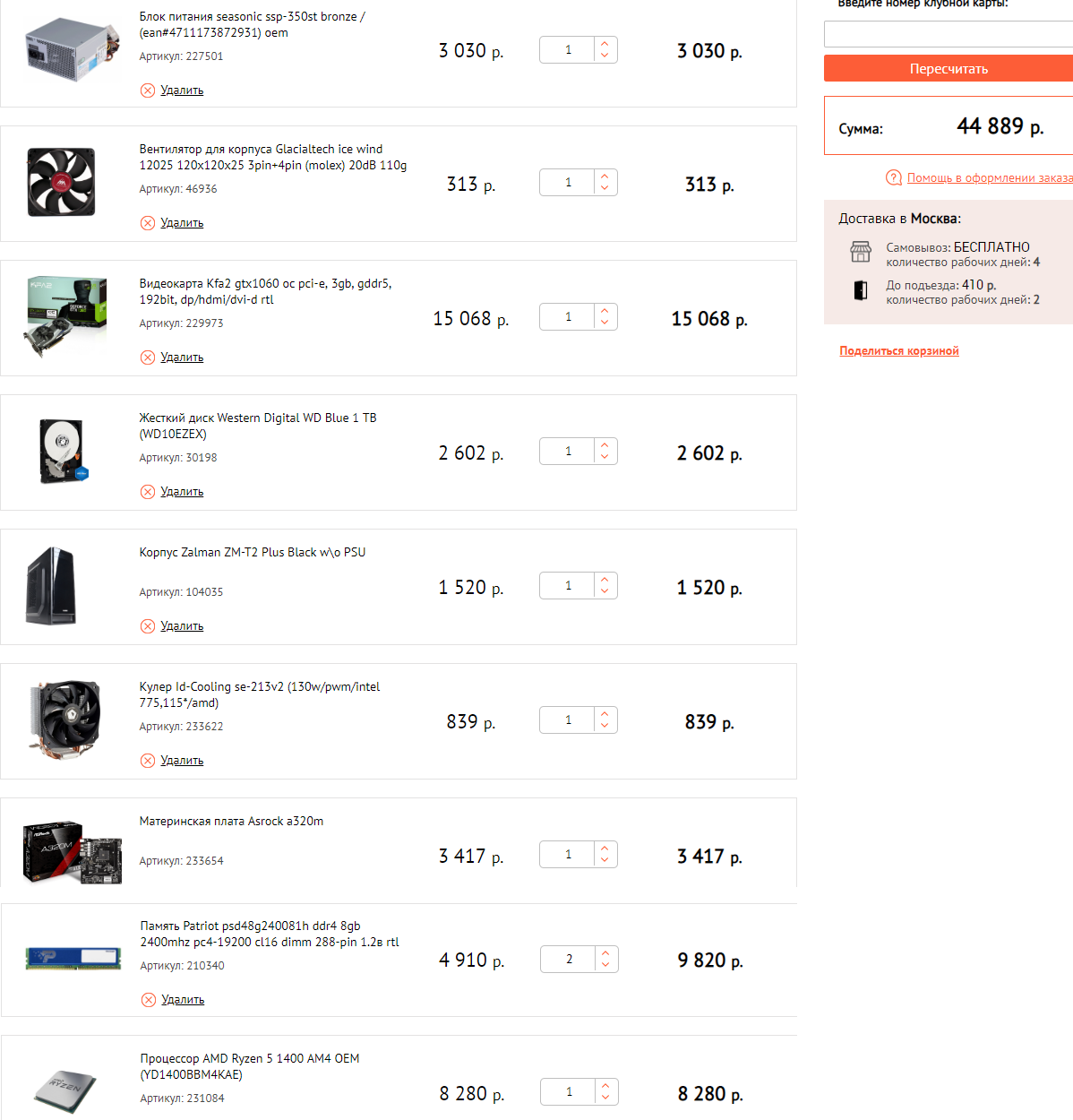
Task: Decrease quantity of Patriot memory
Action: 606,965
